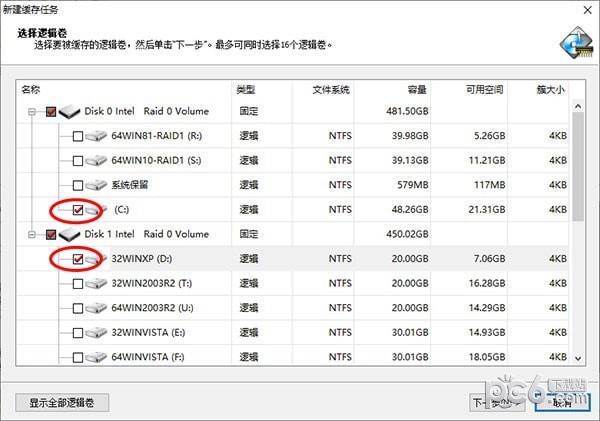Click the scrollbar down arrow

[x=578, y=359]
